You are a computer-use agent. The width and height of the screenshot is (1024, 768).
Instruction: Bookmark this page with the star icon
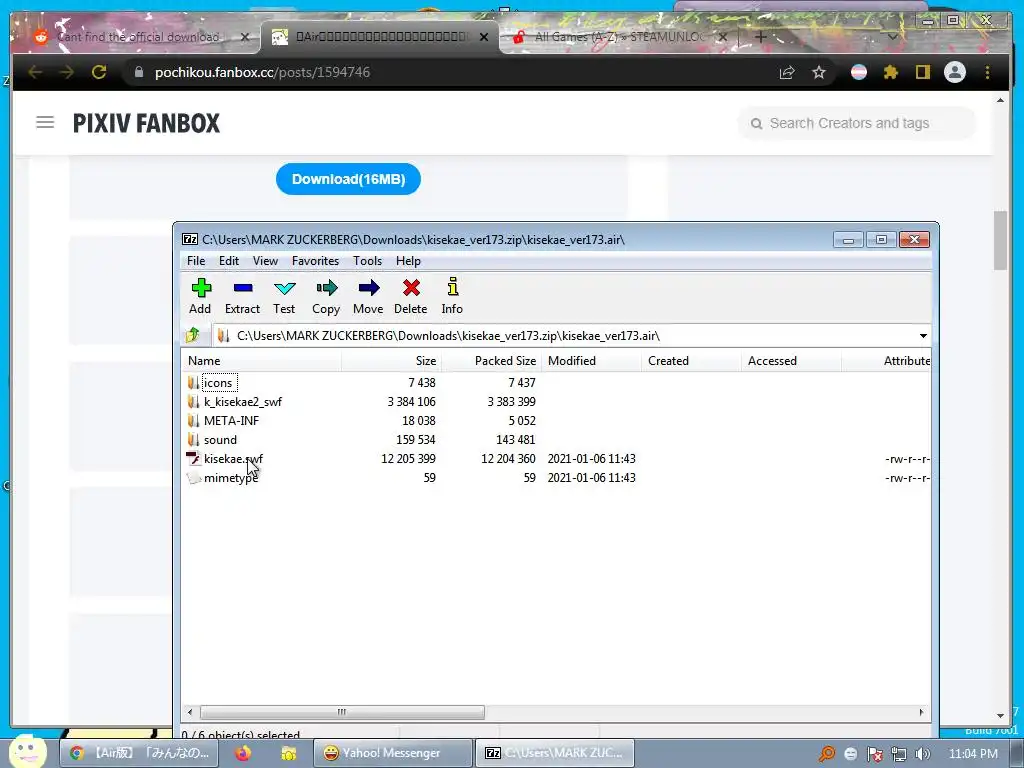tap(819, 72)
